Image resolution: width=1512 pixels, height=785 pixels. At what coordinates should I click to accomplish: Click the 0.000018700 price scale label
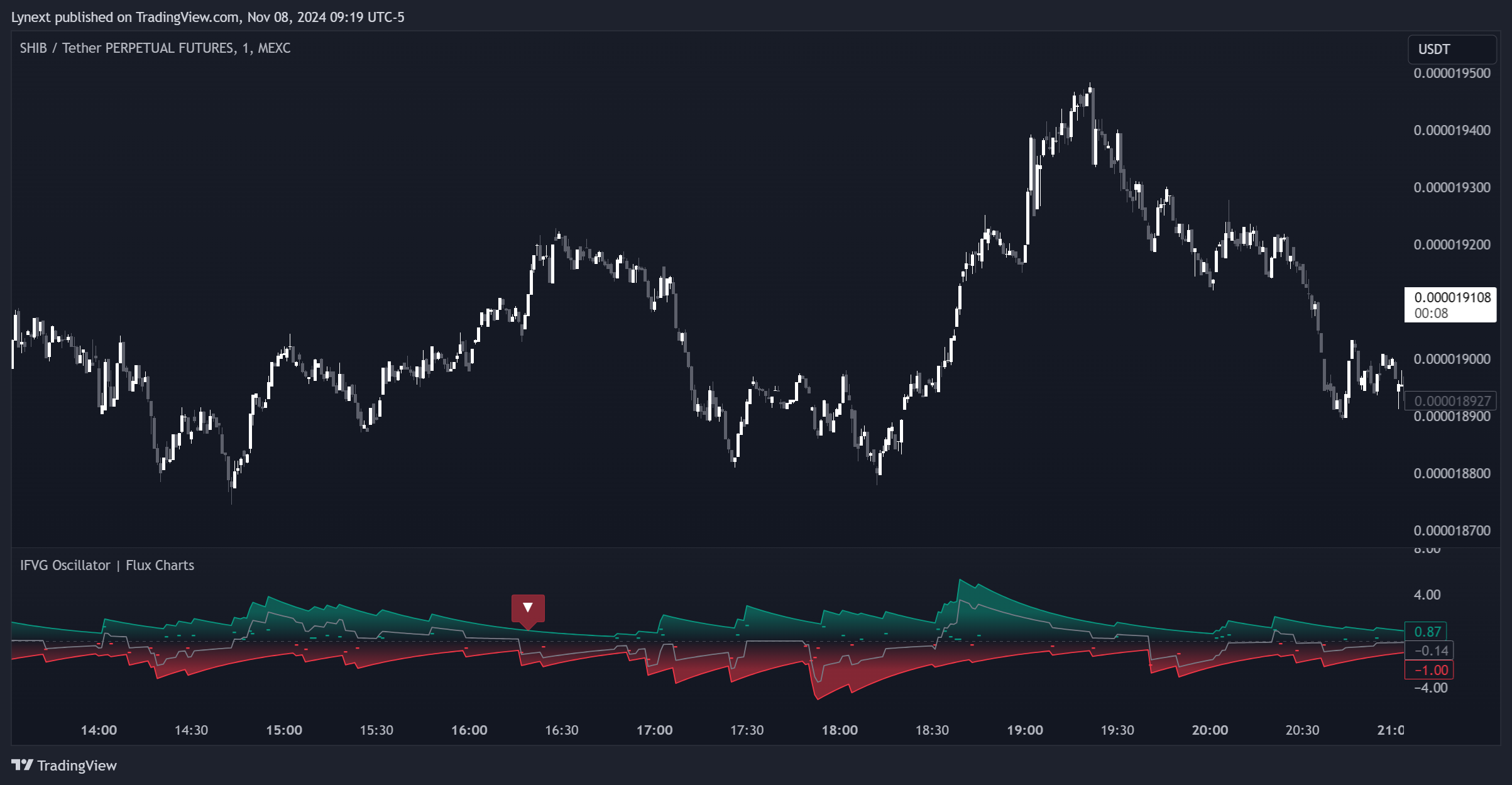coord(1452,530)
